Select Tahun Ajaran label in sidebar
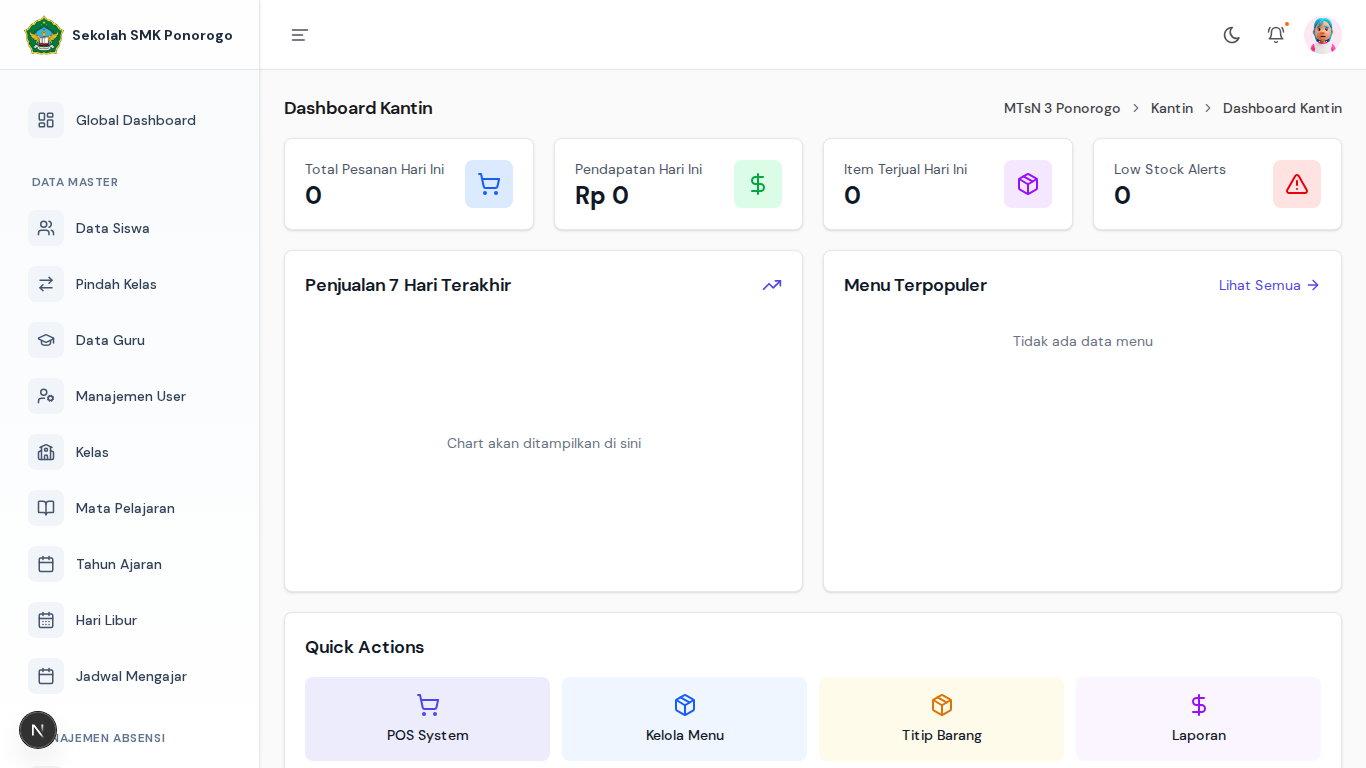Screen dimensions: 1366x768 (119, 564)
